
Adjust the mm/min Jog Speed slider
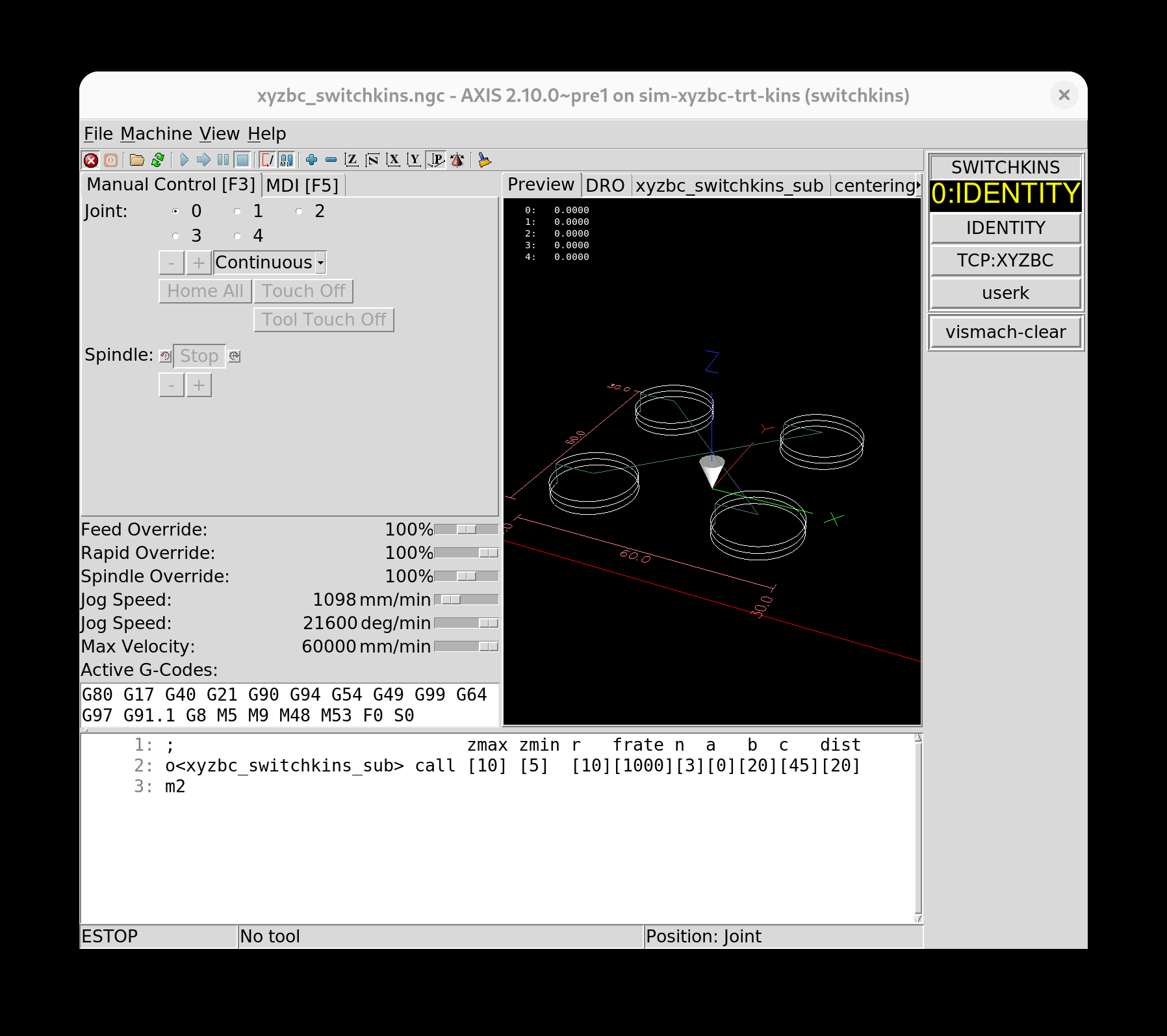pos(467,600)
